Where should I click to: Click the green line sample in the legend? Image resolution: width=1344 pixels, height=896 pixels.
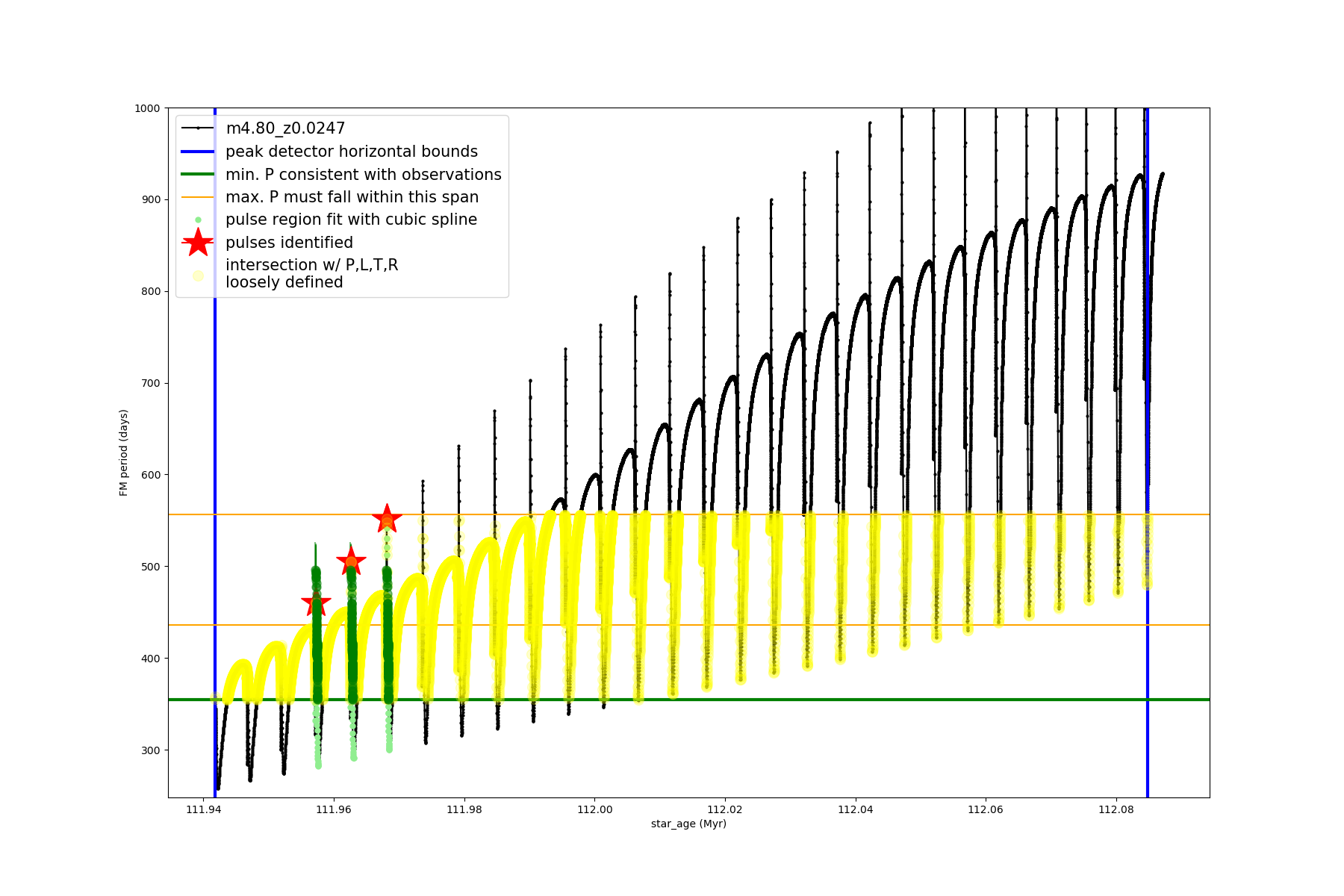[198, 175]
